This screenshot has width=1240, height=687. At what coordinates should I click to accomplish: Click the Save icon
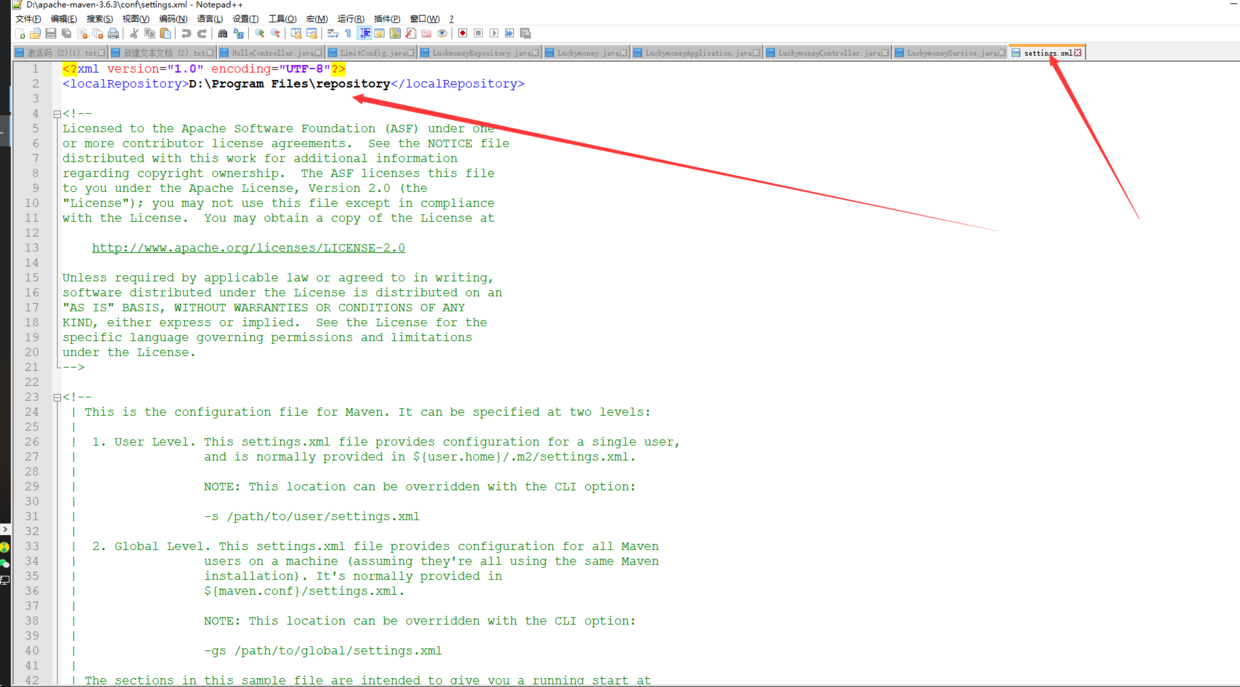coord(50,33)
